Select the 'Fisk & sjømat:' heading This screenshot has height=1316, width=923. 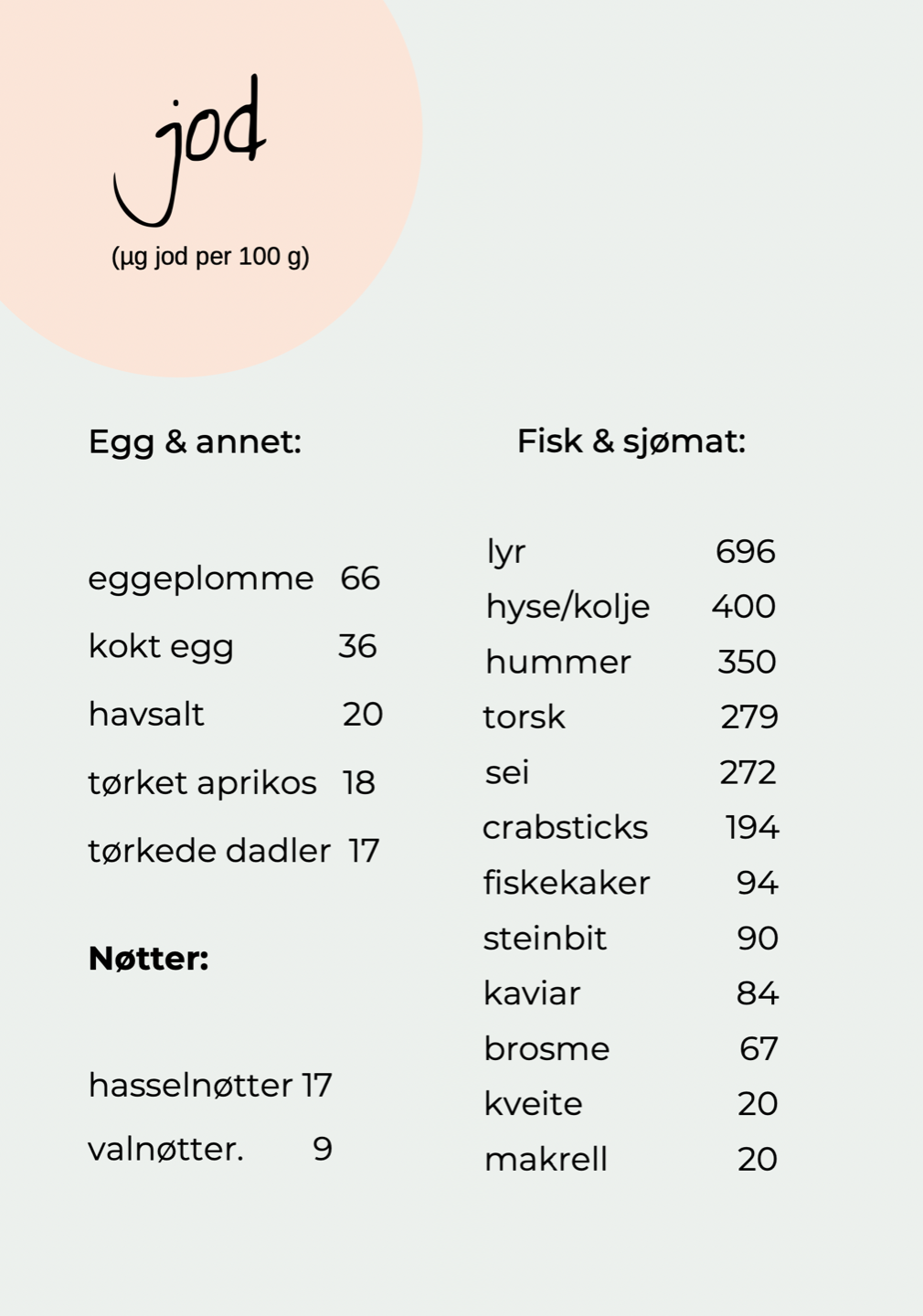[631, 441]
